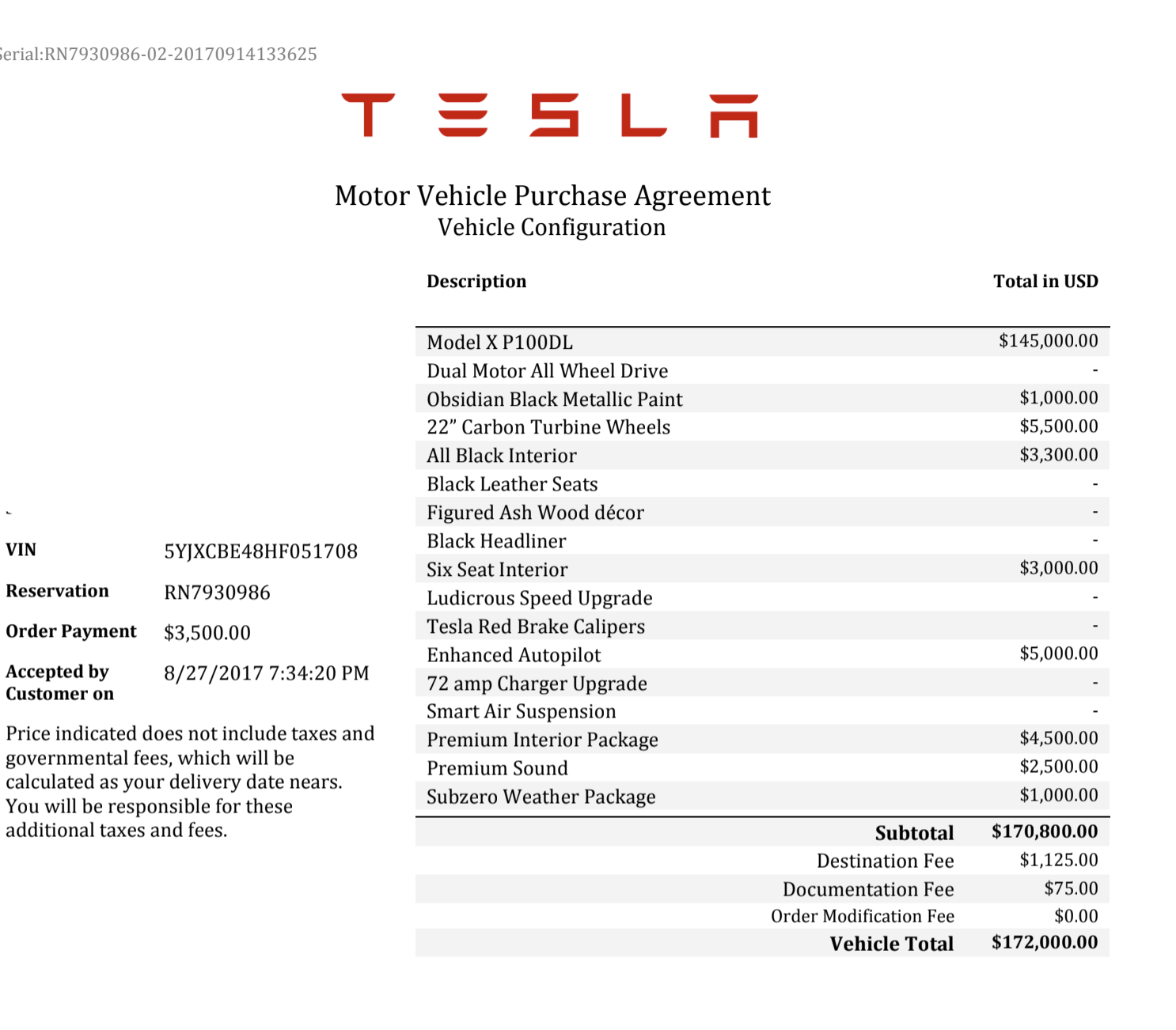Click the Motor Vehicle Purchase Agreement title
Viewport: 1176px width, 1030px height.
click(552, 195)
